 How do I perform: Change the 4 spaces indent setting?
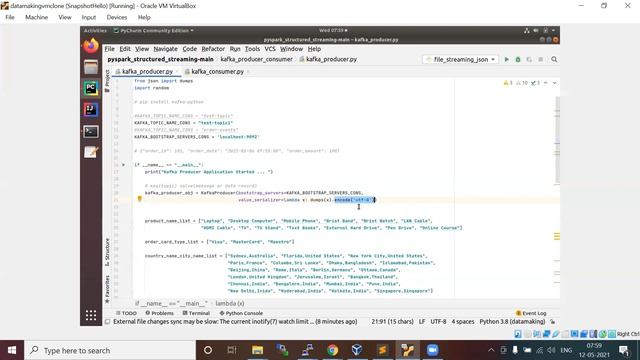463,322
